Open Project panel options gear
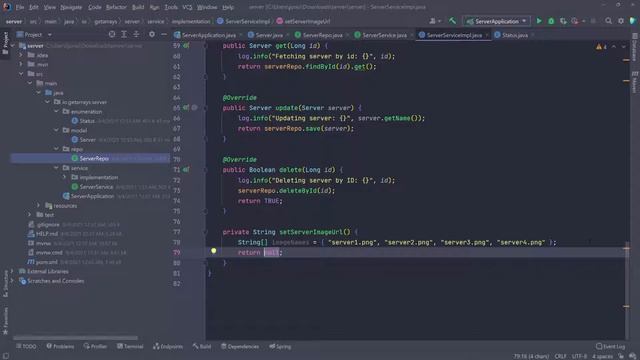The width and height of the screenshot is (640, 360). (x=152, y=35)
